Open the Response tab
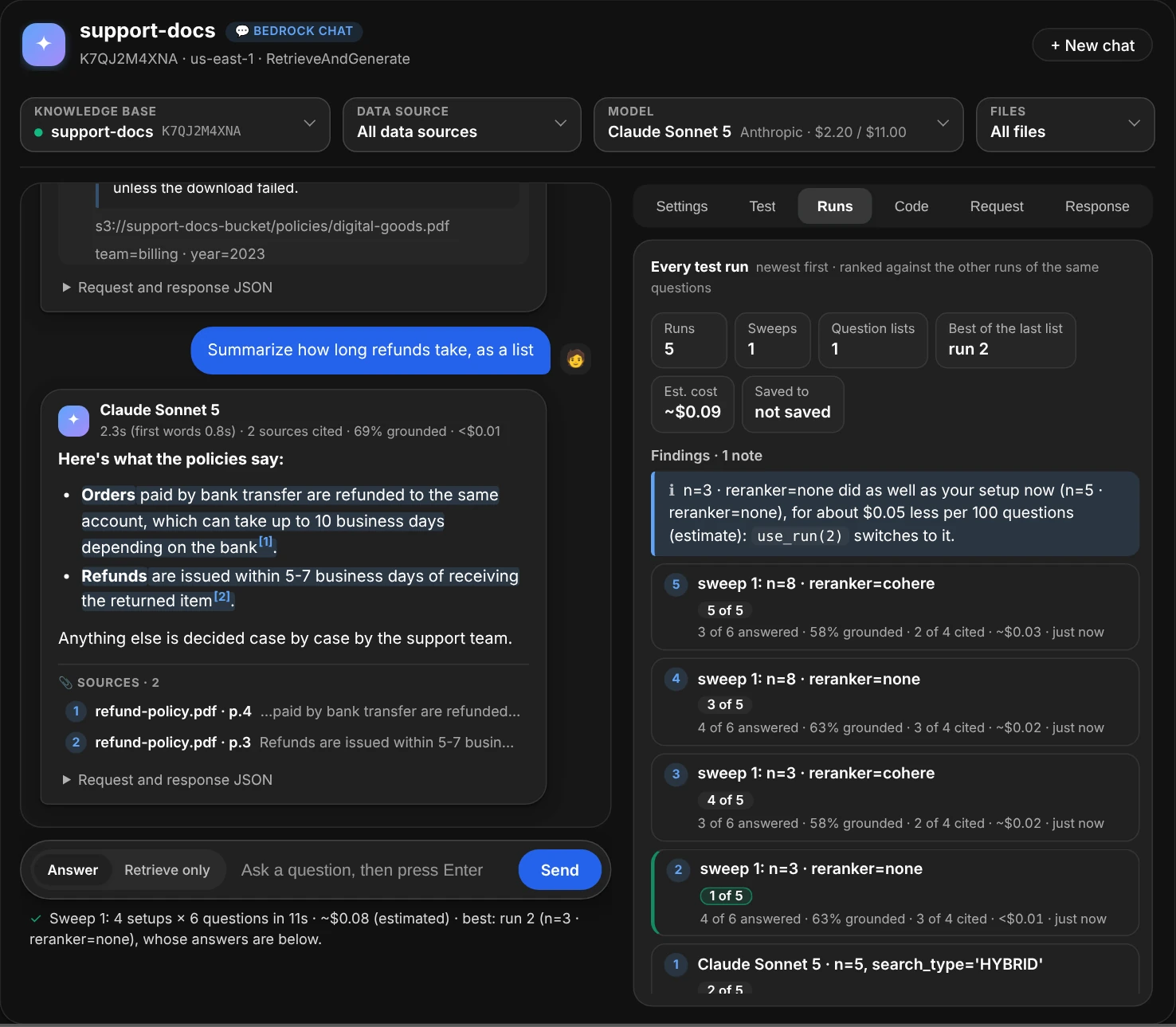This screenshot has width=1176, height=1027. point(1097,206)
